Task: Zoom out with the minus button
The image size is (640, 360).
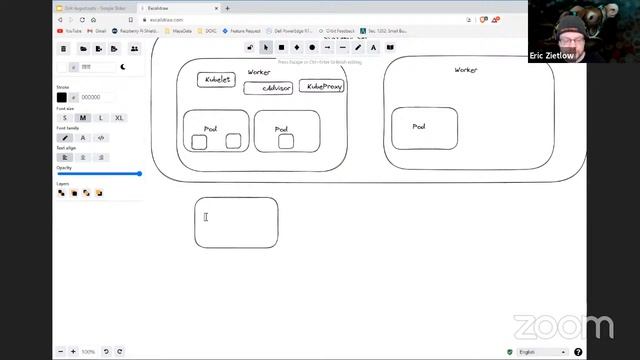Action: pyautogui.click(x=61, y=351)
